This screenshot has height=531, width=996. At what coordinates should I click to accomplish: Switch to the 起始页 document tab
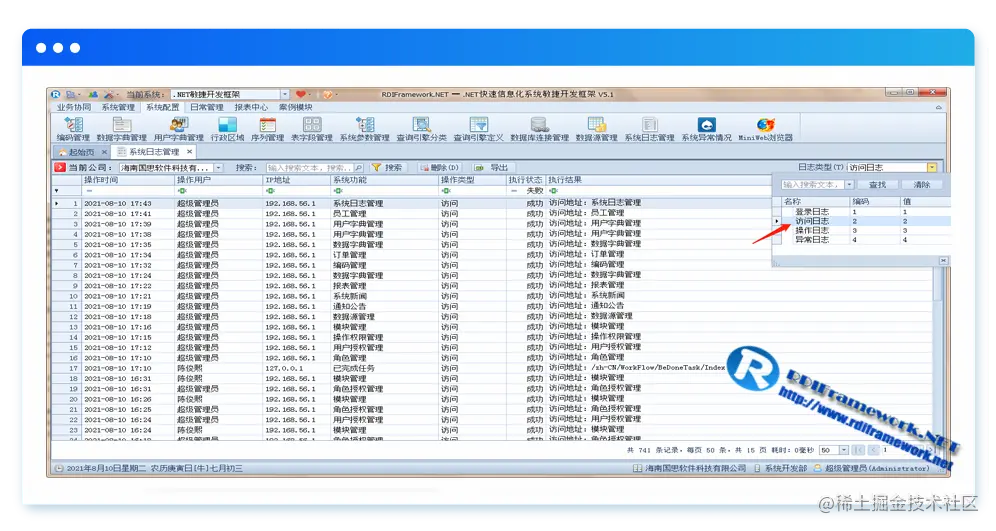pyautogui.click(x=81, y=152)
